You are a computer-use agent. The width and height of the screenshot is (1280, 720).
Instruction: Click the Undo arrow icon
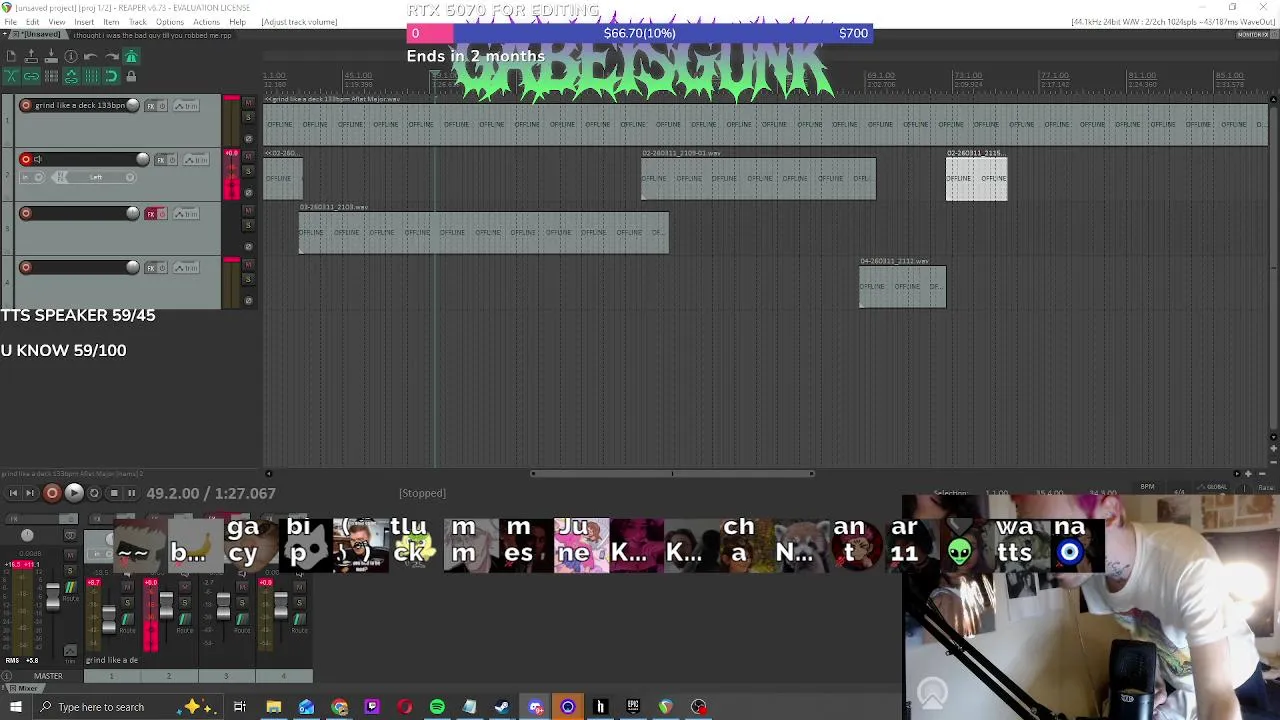point(91,57)
